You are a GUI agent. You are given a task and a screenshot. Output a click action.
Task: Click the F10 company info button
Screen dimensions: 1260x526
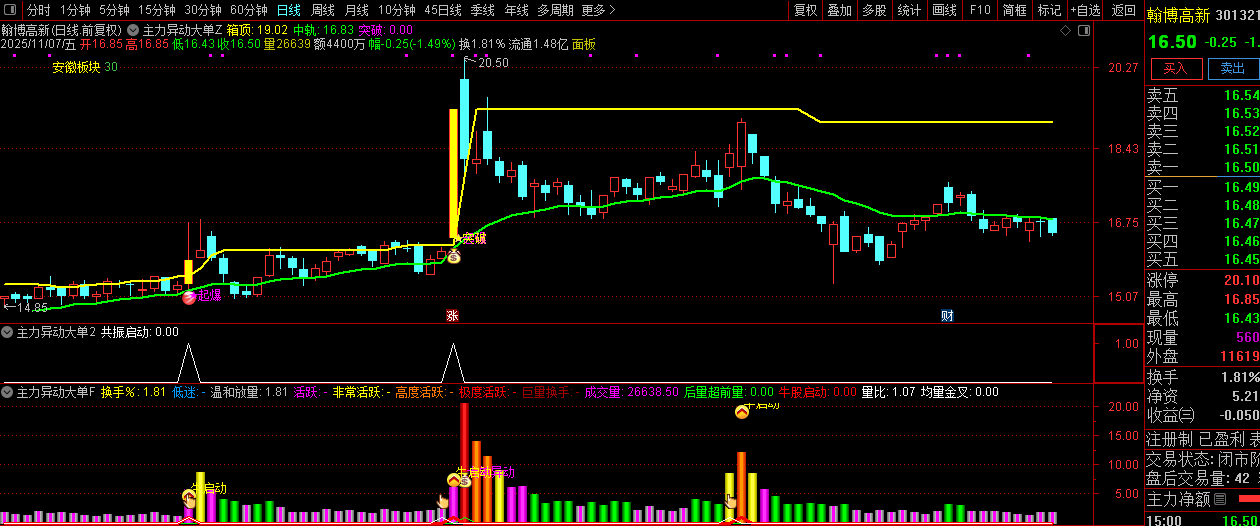pos(980,10)
